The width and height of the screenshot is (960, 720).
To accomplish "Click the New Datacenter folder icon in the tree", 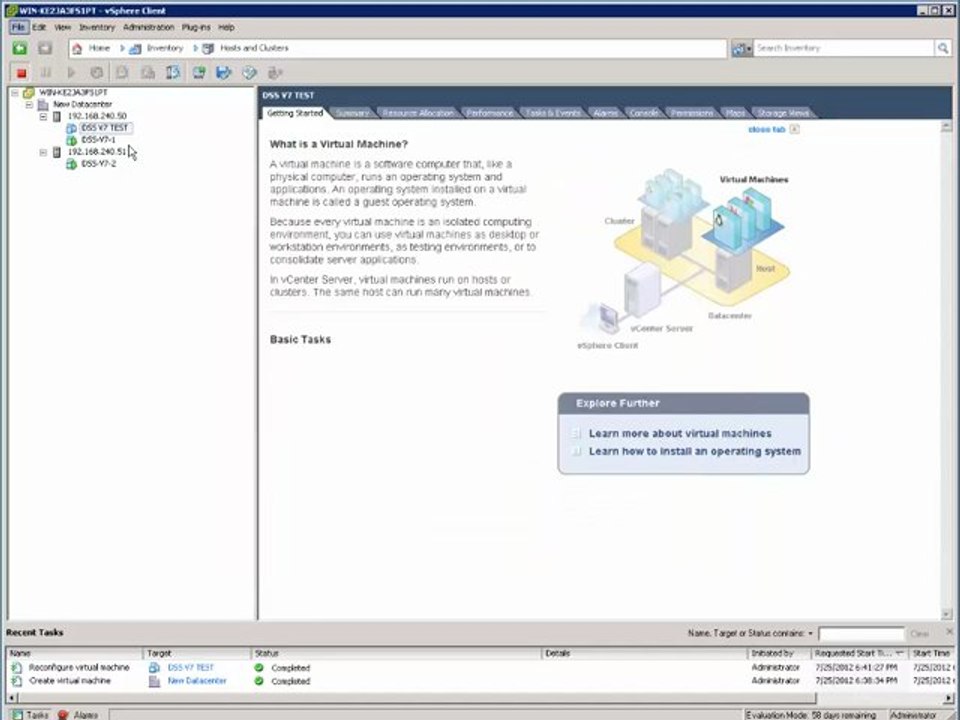I will (x=43, y=105).
